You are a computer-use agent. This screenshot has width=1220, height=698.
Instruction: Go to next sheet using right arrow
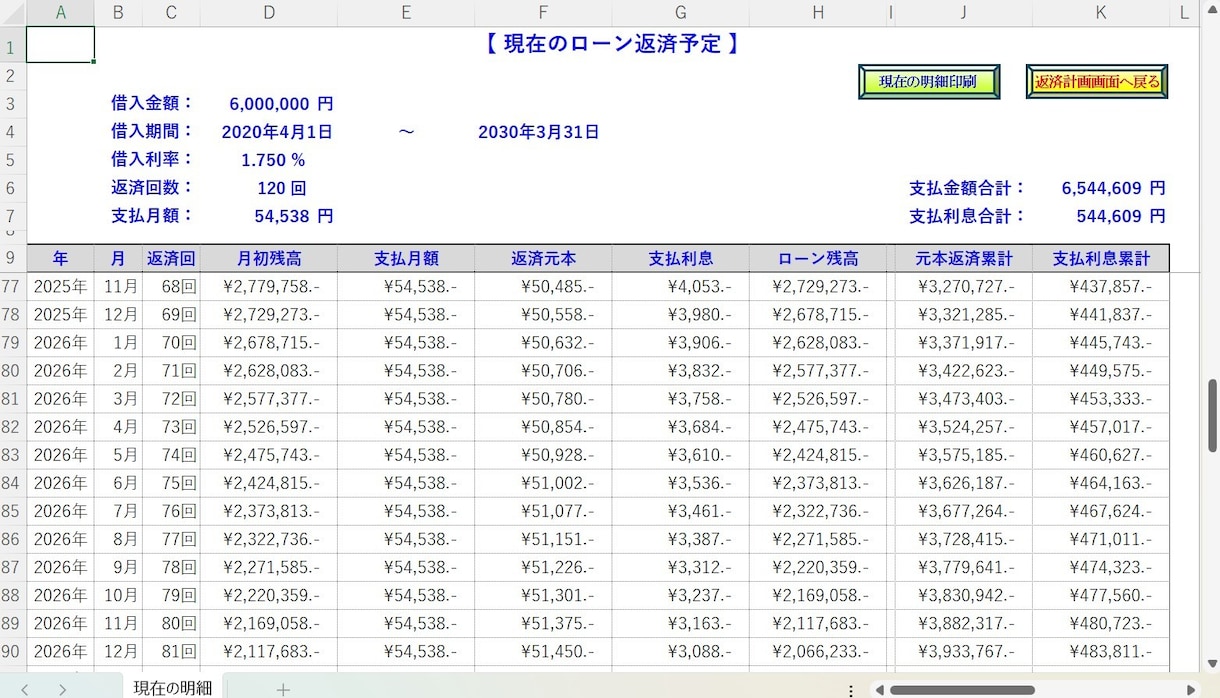[62, 689]
